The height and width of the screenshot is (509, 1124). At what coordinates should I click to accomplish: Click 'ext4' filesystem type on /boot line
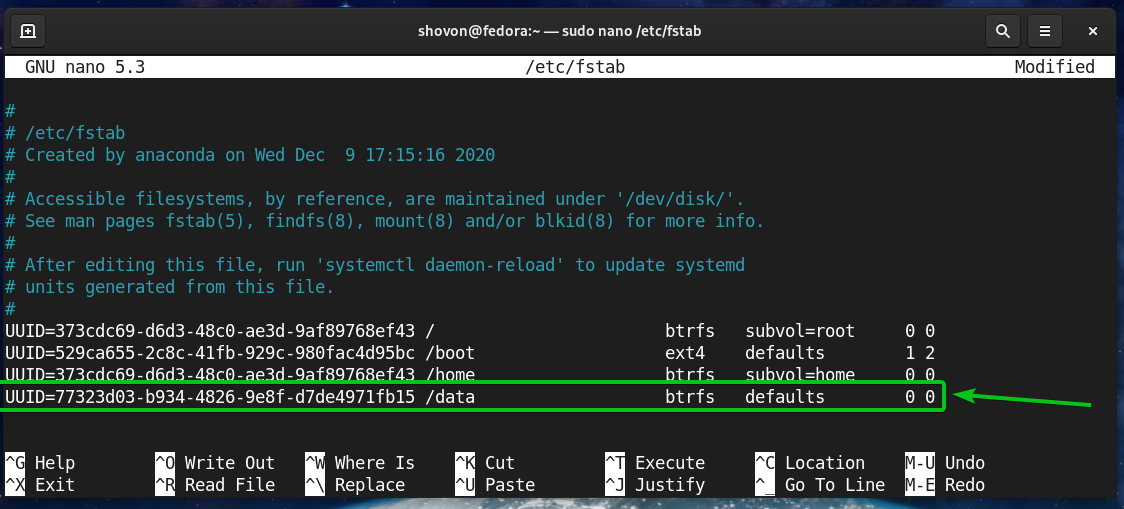click(685, 353)
